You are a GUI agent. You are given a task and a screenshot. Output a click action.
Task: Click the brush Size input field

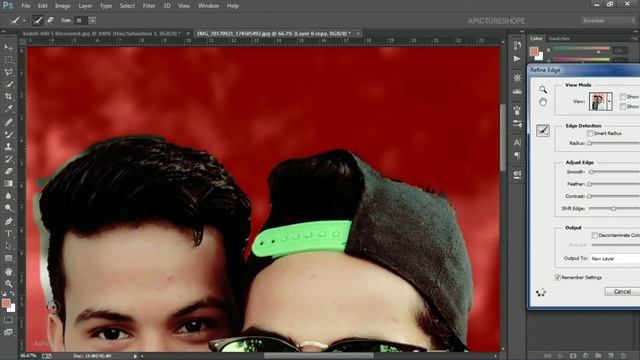[x=80, y=20]
